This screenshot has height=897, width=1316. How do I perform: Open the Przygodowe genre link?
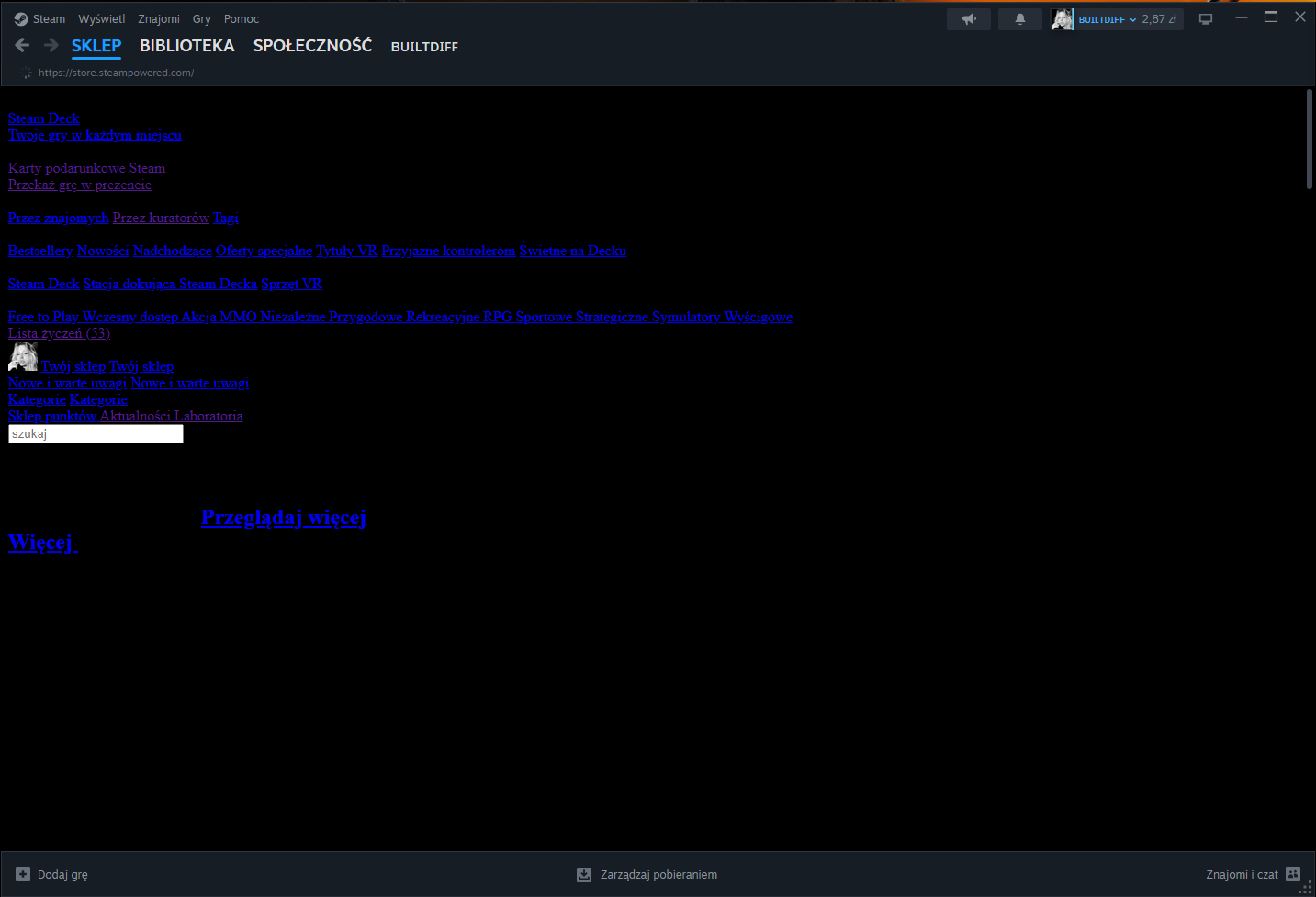(366, 317)
